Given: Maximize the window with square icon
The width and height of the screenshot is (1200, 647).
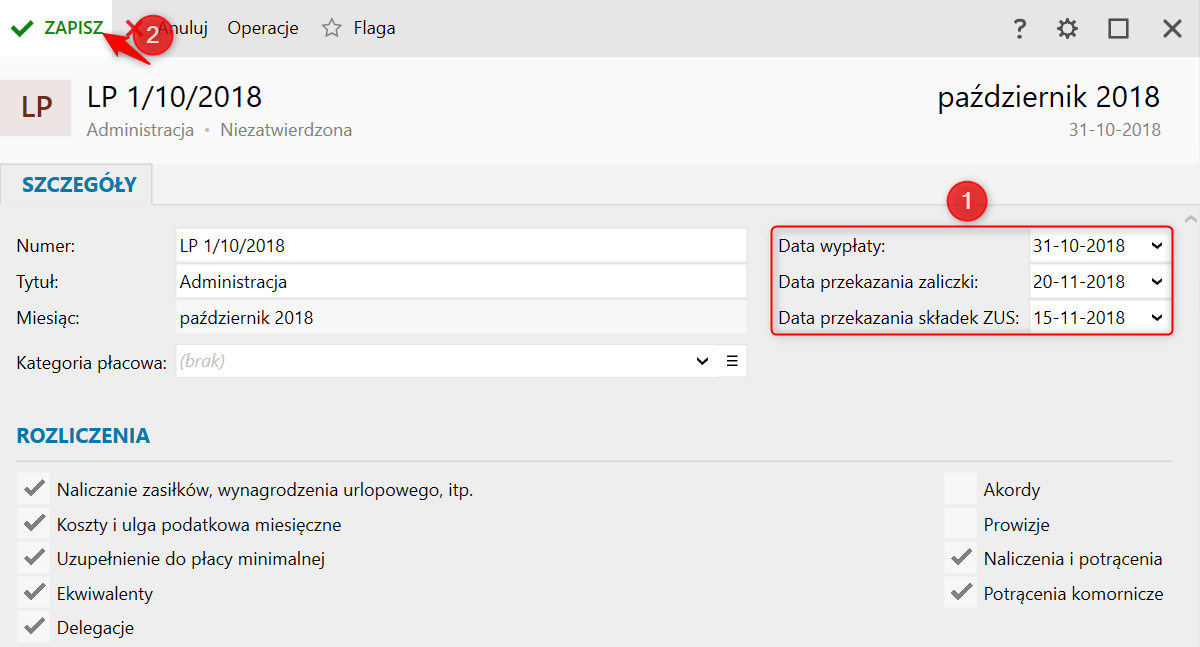Looking at the screenshot, I should pyautogui.click(x=1118, y=29).
